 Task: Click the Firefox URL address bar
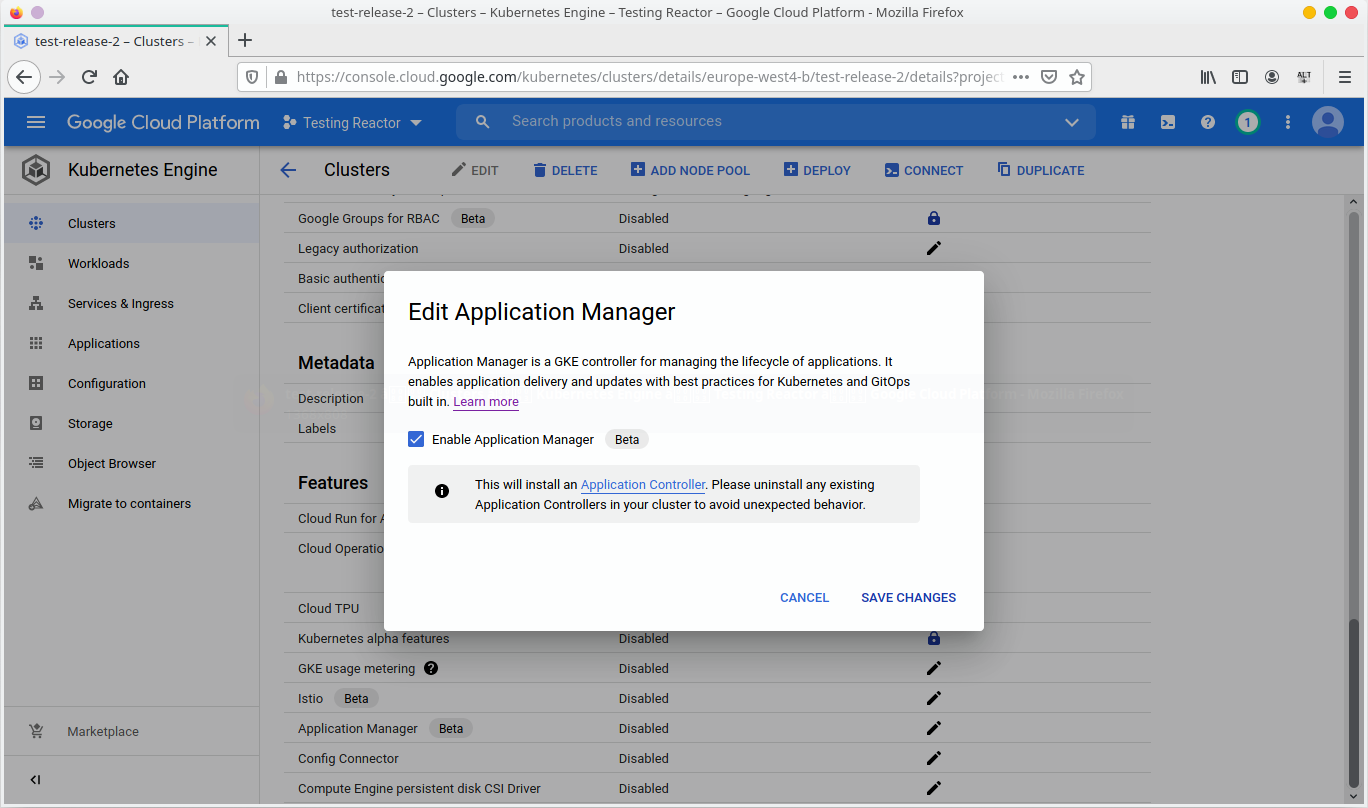point(650,77)
